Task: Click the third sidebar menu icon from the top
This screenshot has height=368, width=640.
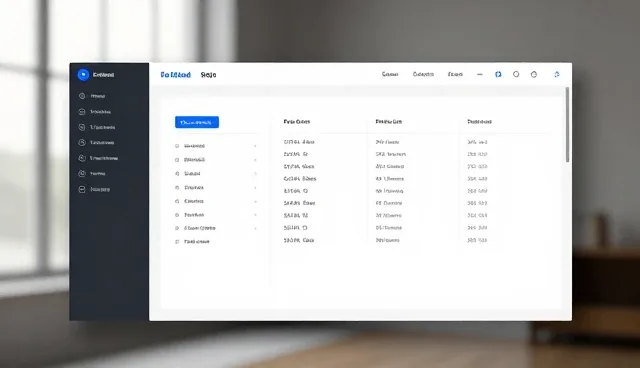Action: click(82, 127)
